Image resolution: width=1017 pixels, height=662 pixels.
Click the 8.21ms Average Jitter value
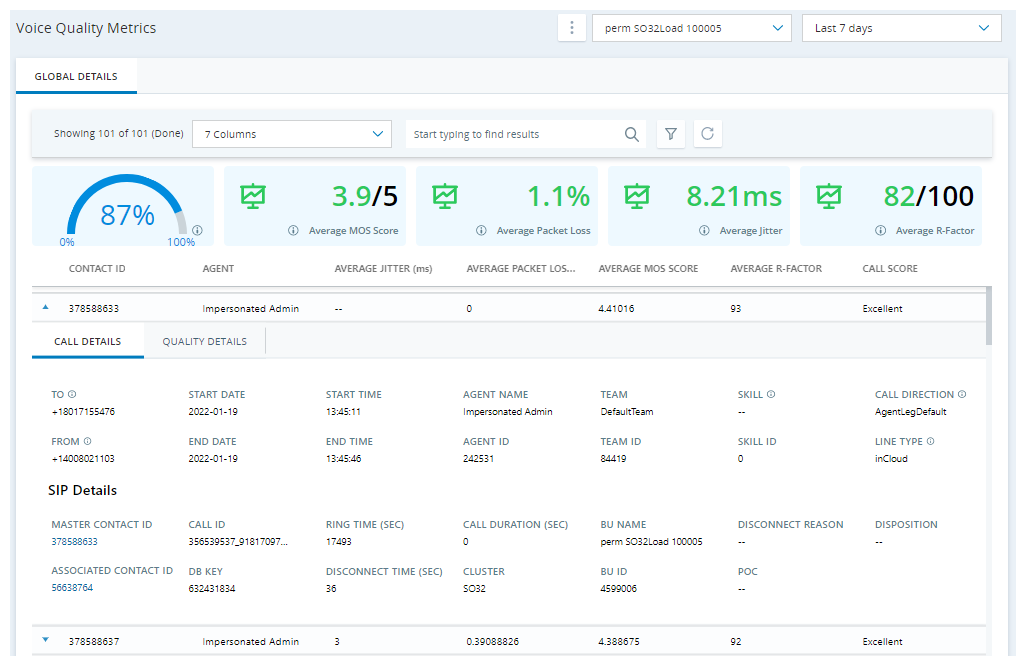[734, 196]
